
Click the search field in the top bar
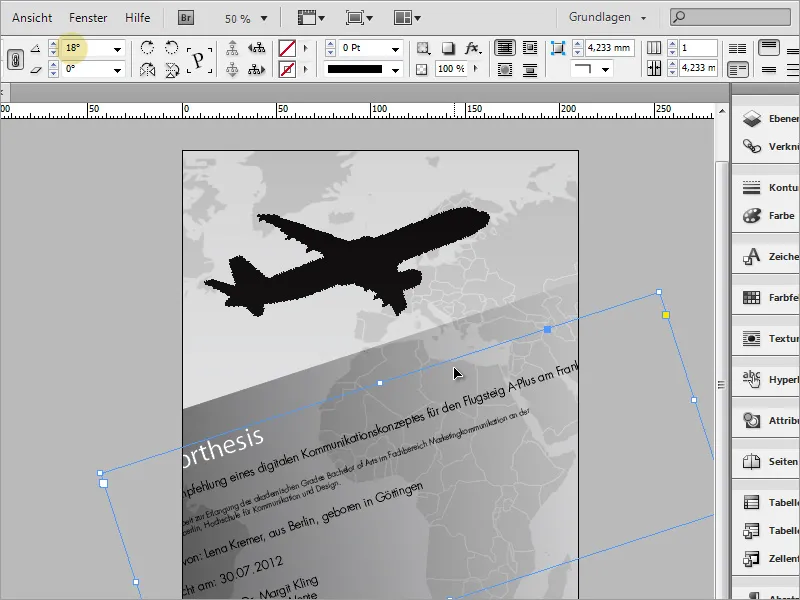coord(735,17)
